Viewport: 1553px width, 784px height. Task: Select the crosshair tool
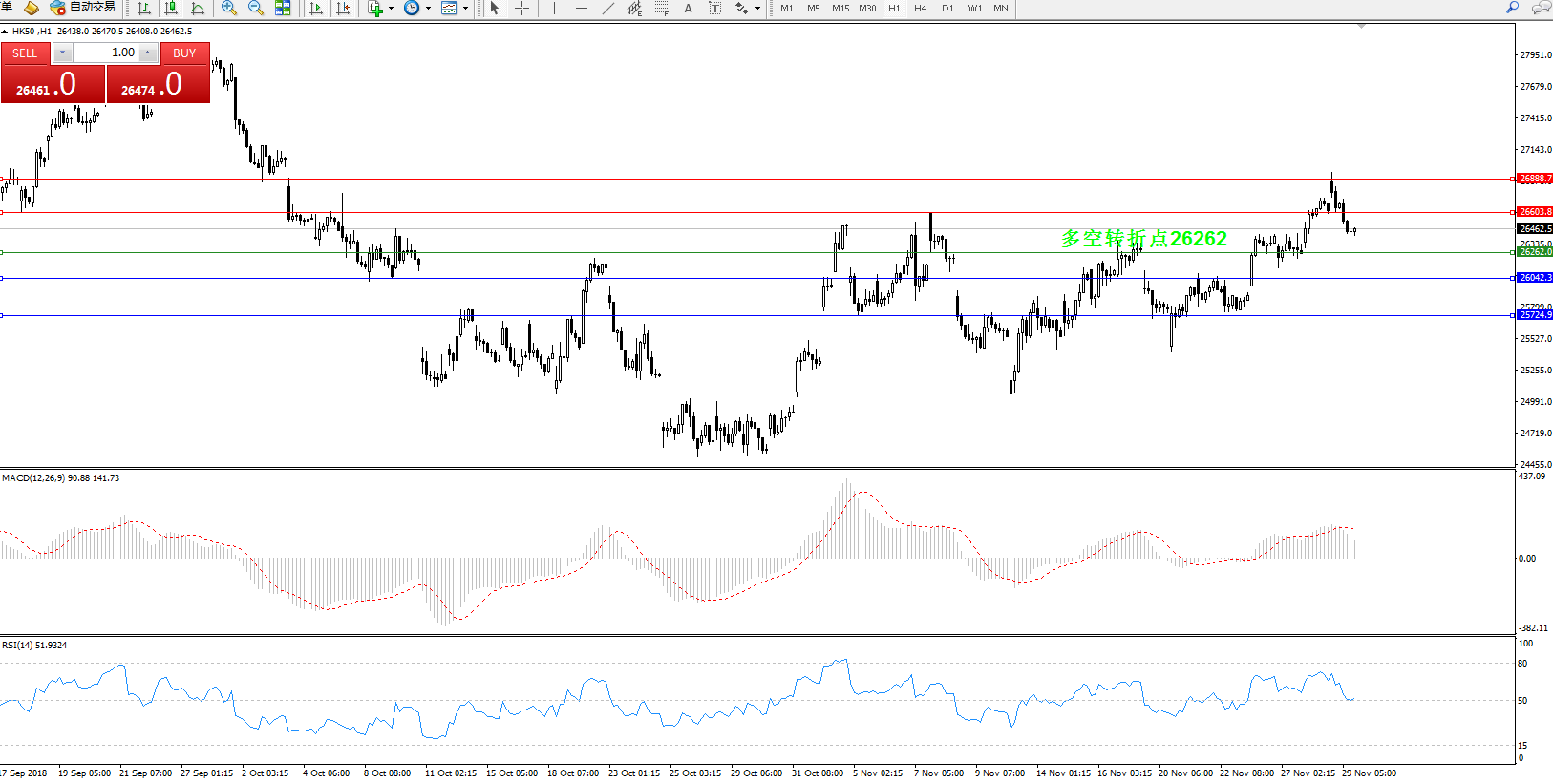coord(522,9)
